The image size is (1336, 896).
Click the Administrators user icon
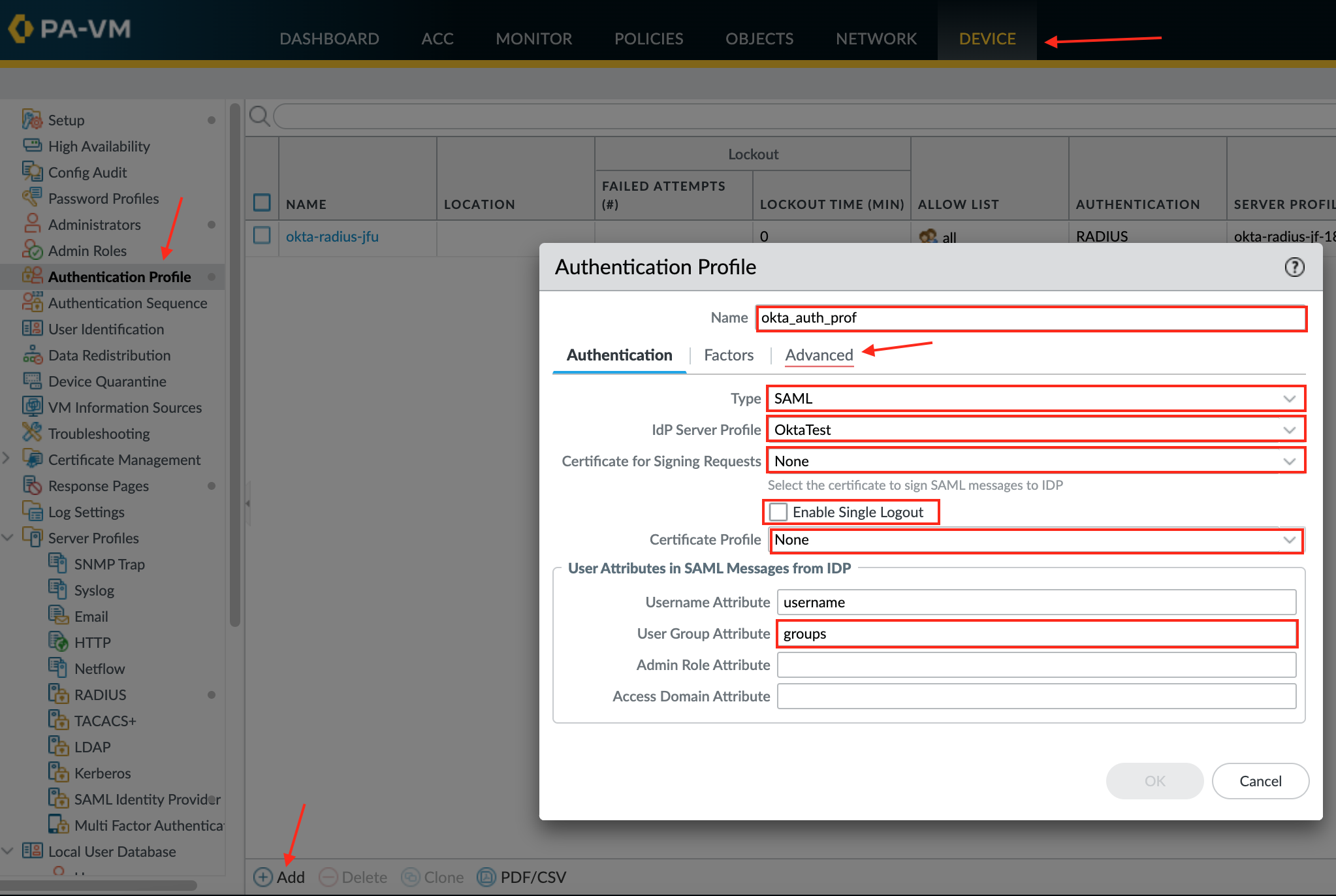31,224
